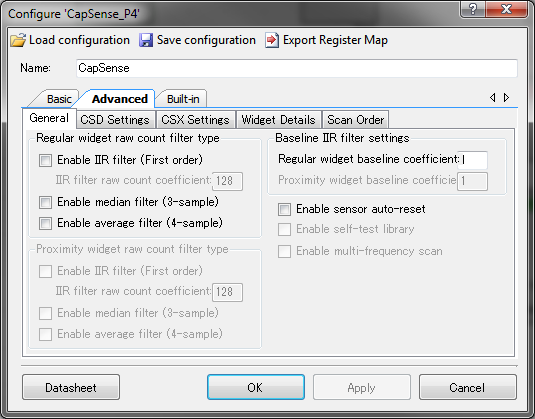Open the CSD Settings sub-tab
This screenshot has height=419, width=535.
115,120
